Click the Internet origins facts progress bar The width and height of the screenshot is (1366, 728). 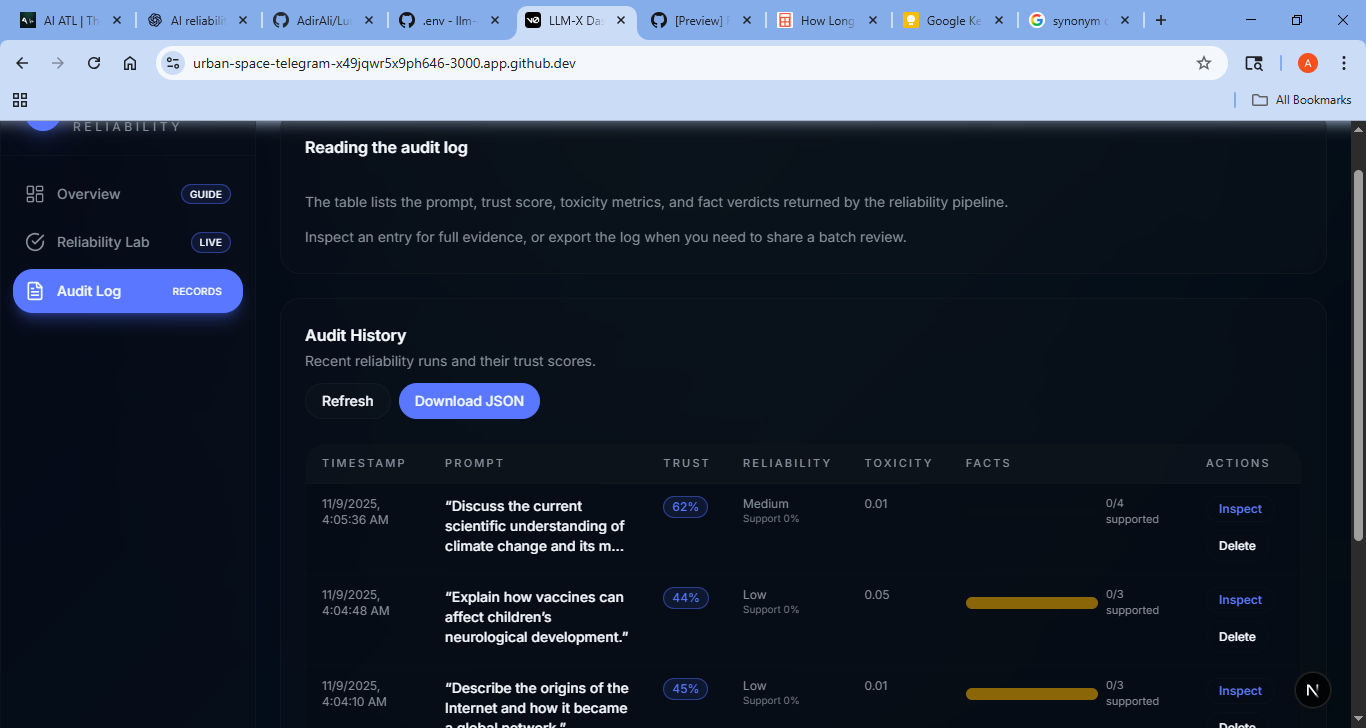(x=1032, y=694)
